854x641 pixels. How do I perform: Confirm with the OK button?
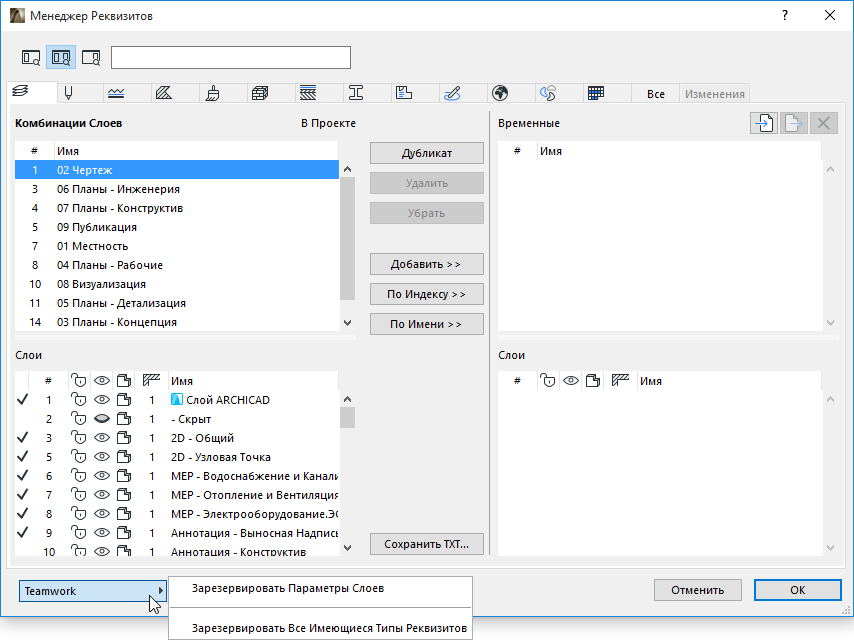797,590
